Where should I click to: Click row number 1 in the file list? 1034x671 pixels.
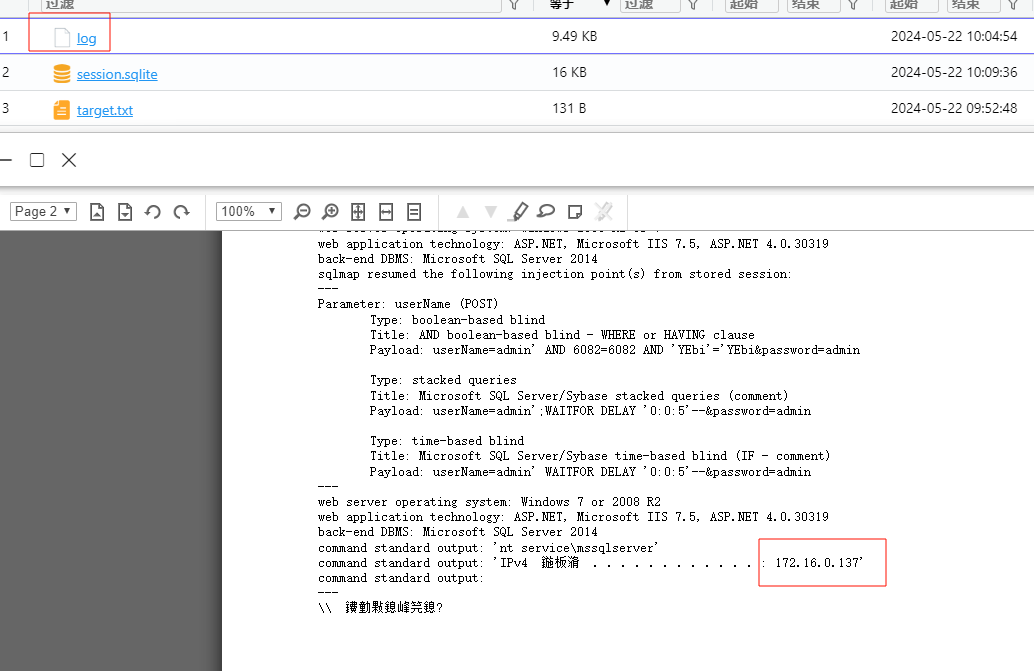point(6,36)
